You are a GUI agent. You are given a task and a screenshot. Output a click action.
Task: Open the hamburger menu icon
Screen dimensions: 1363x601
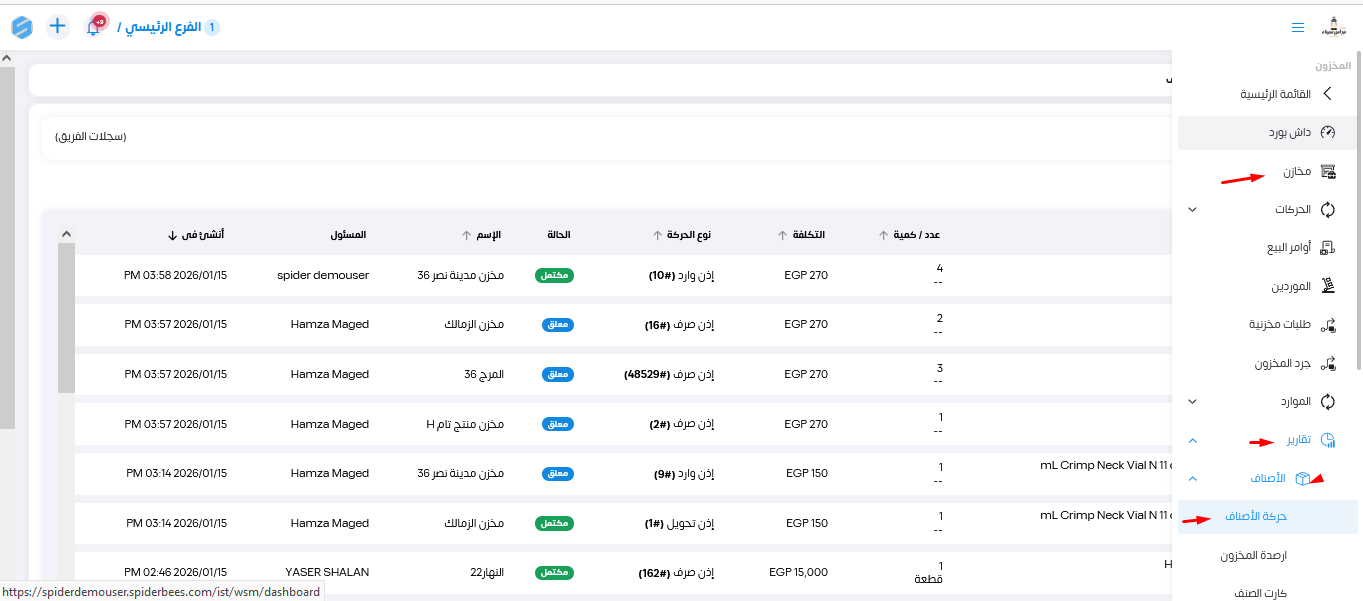point(1297,28)
